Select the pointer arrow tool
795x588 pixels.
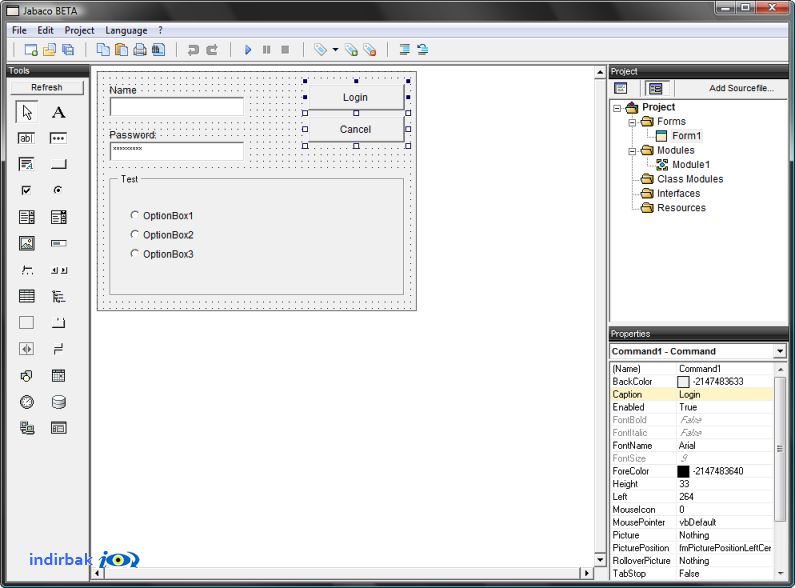tap(26, 112)
